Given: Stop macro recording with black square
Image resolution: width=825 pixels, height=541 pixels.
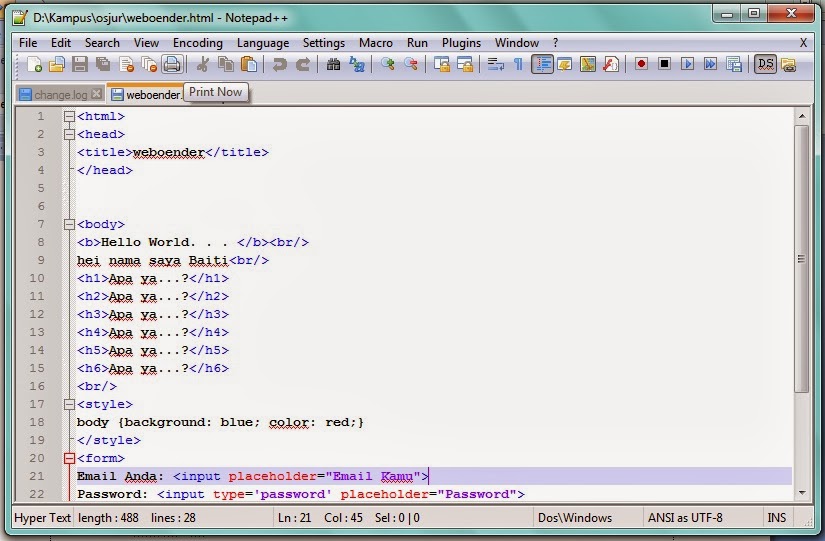Looking at the screenshot, I should 664,64.
